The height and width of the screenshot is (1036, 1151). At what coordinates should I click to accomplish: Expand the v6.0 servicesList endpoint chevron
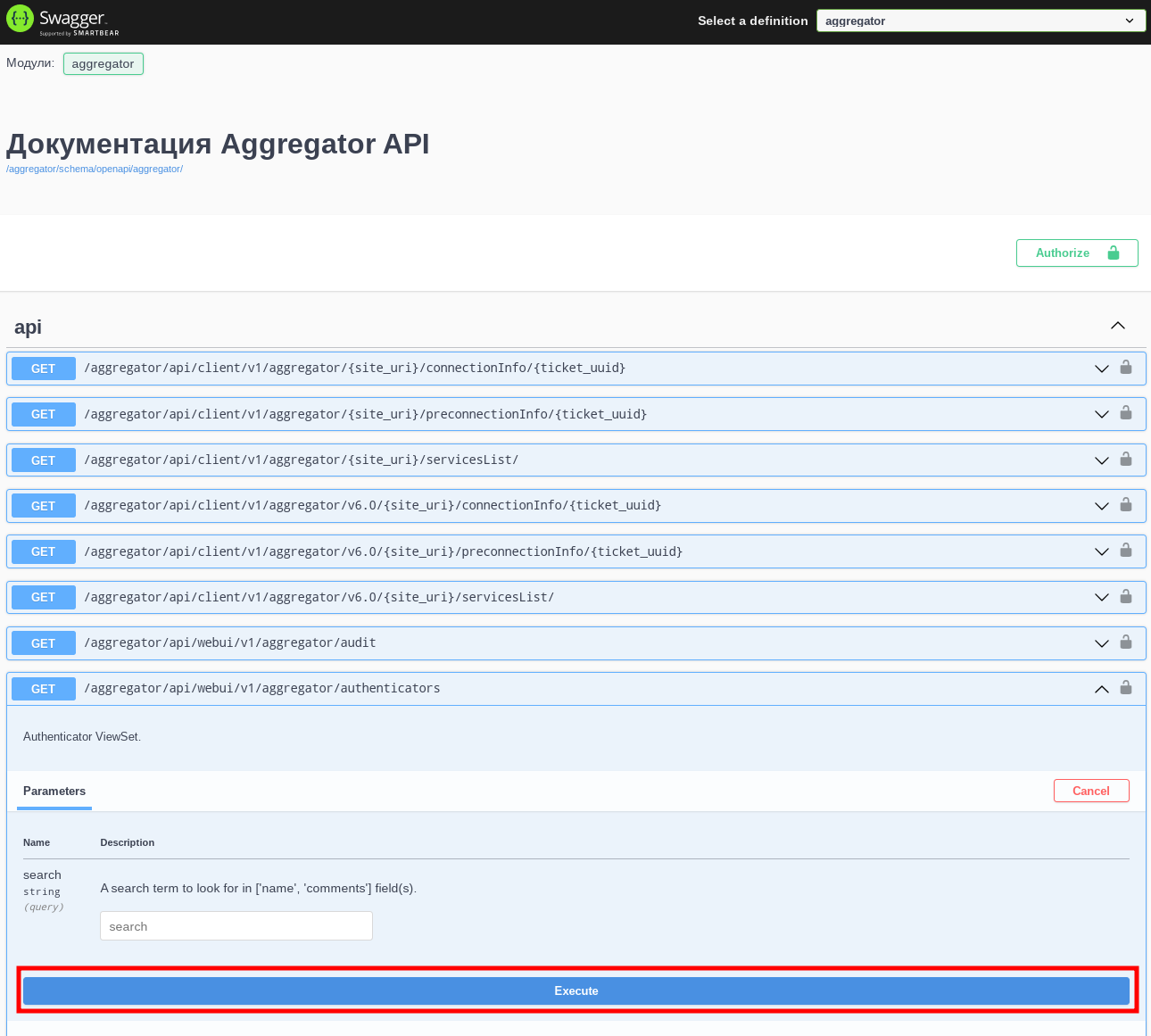point(1102,597)
